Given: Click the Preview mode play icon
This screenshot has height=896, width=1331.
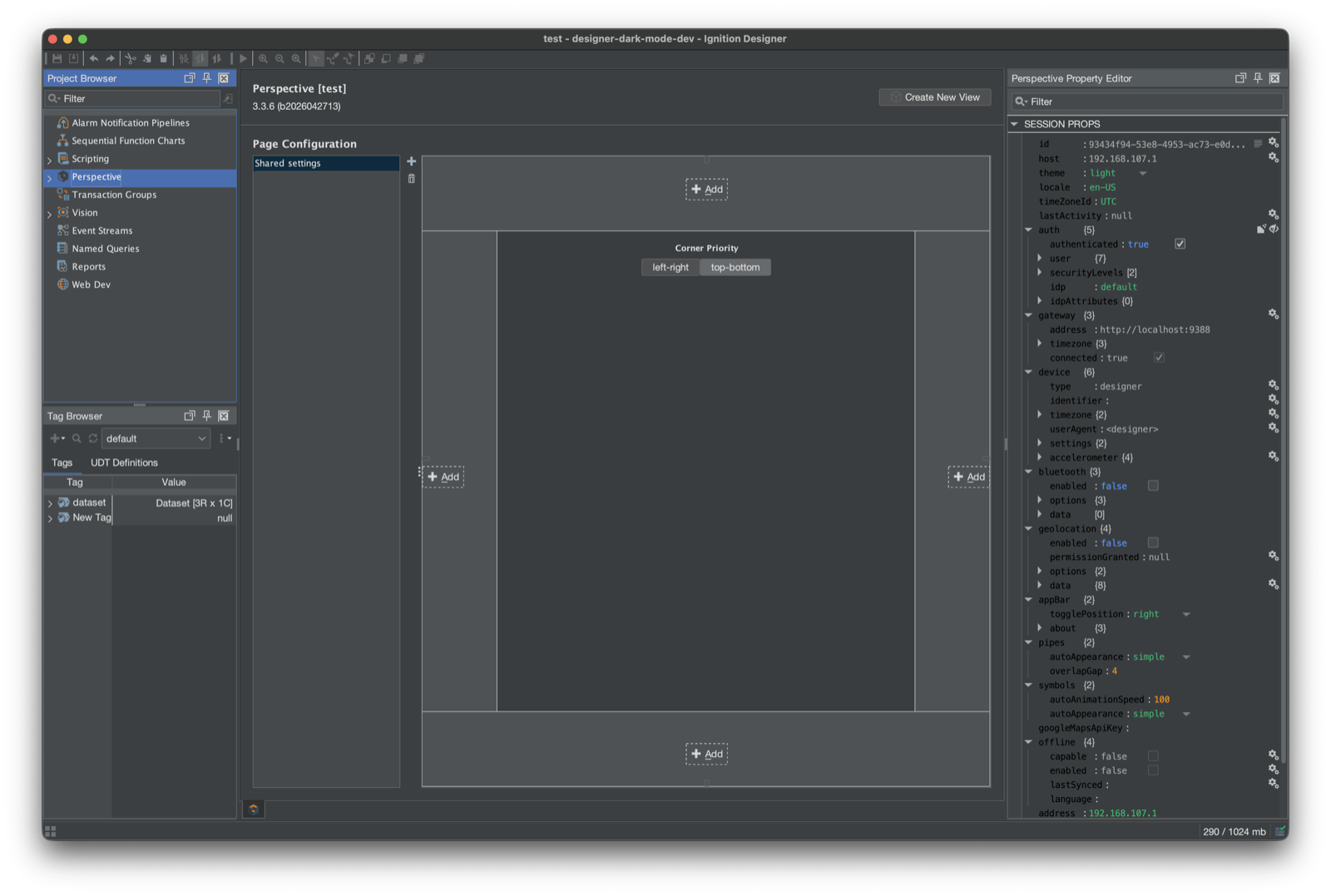Looking at the screenshot, I should coord(244,59).
